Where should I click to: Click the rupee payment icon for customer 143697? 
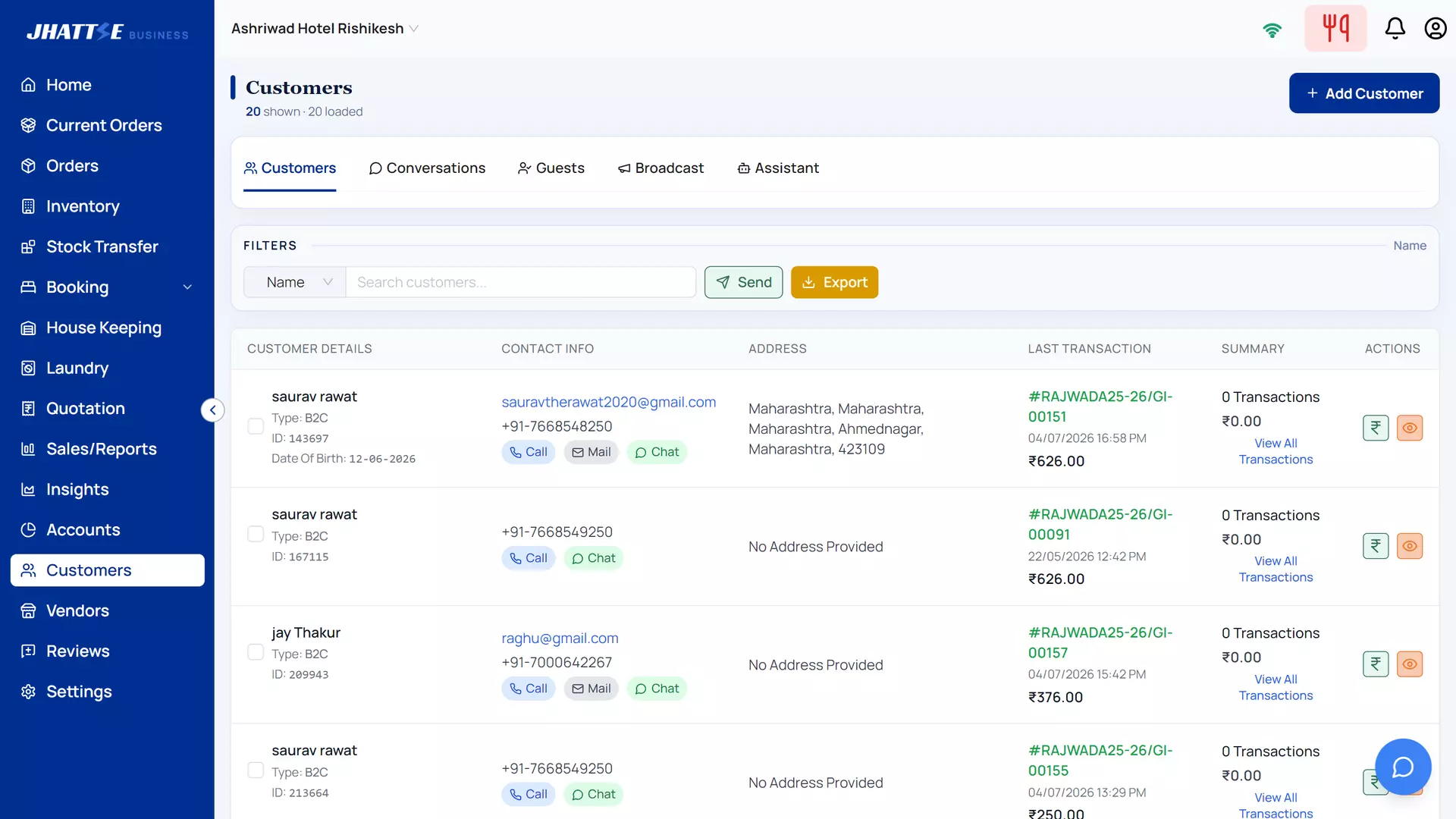point(1376,428)
